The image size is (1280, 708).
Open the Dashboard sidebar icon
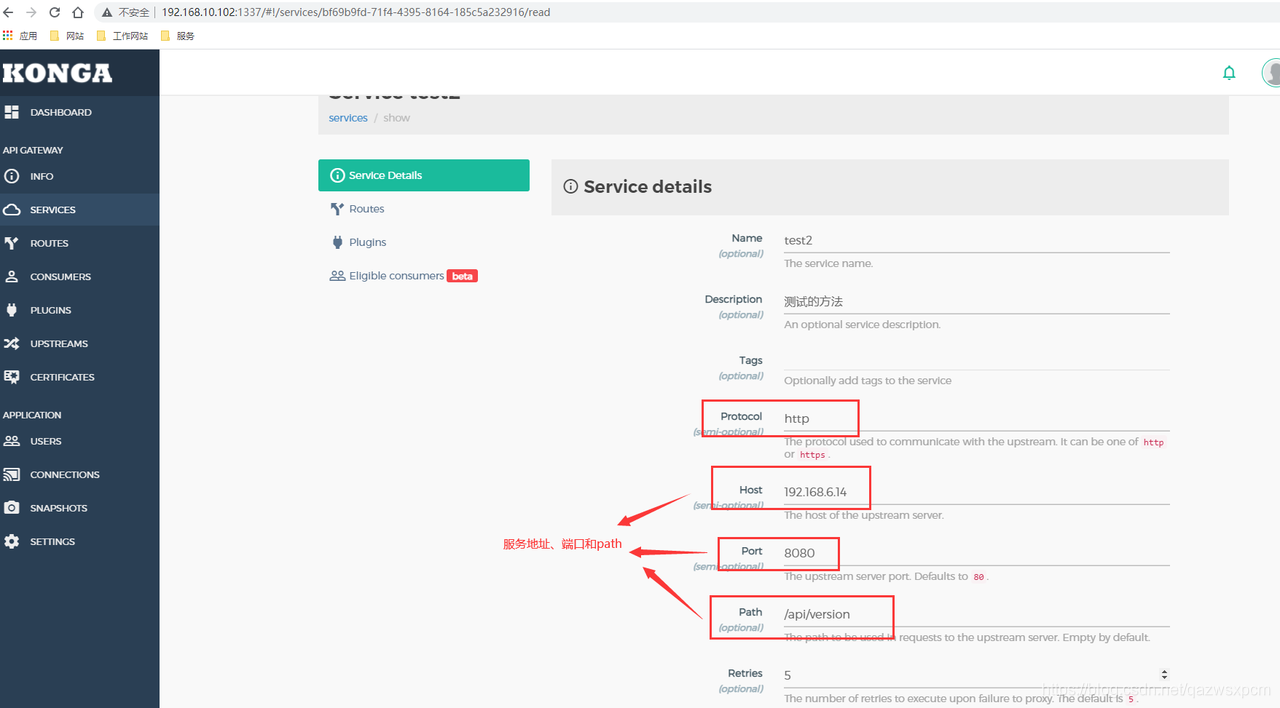[x=12, y=112]
